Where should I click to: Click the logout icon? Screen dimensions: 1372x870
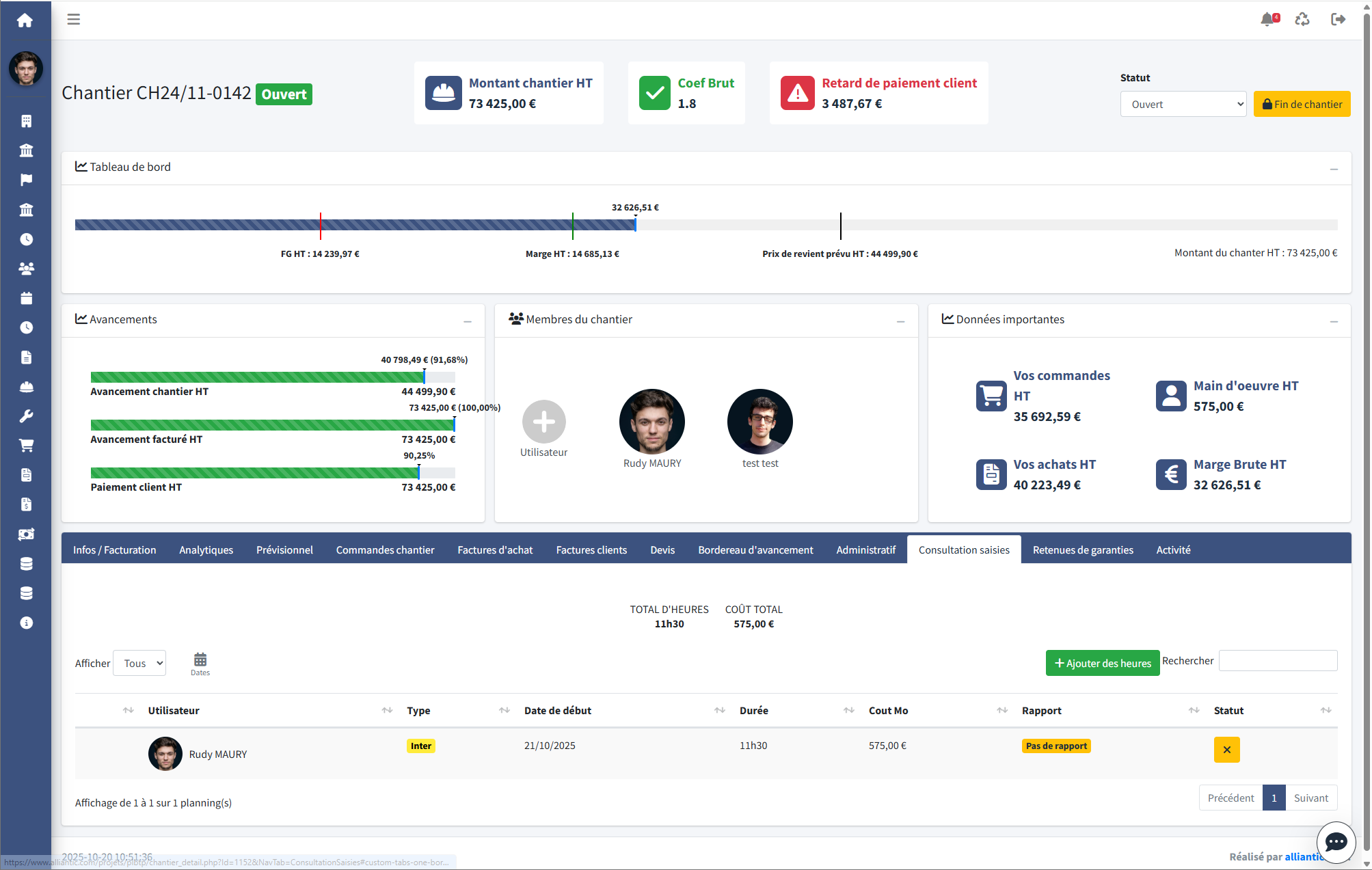coord(1338,19)
